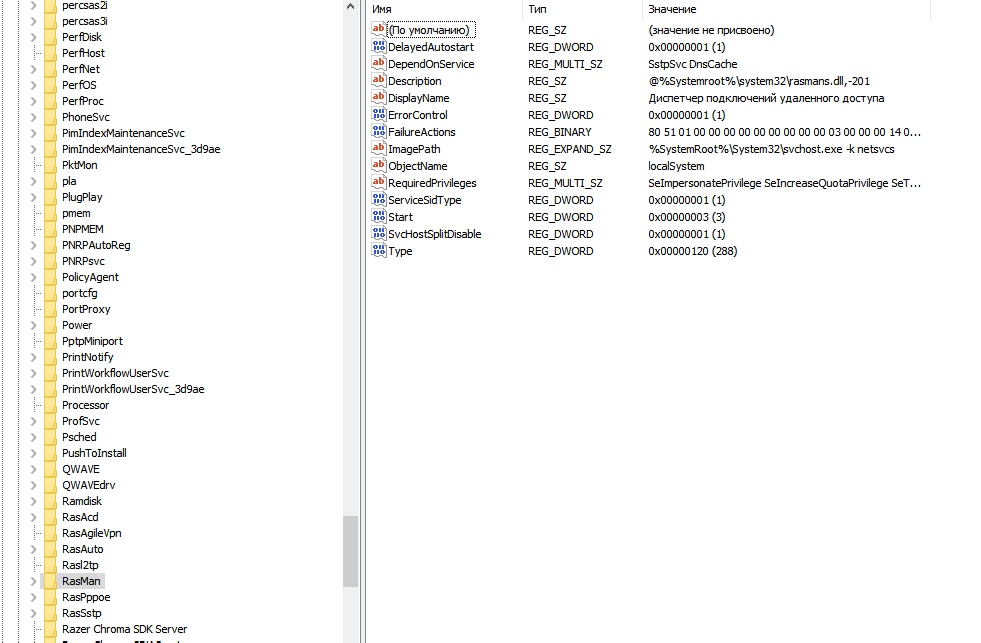
Task: Select the Rasl2tp key
Action: [80, 565]
